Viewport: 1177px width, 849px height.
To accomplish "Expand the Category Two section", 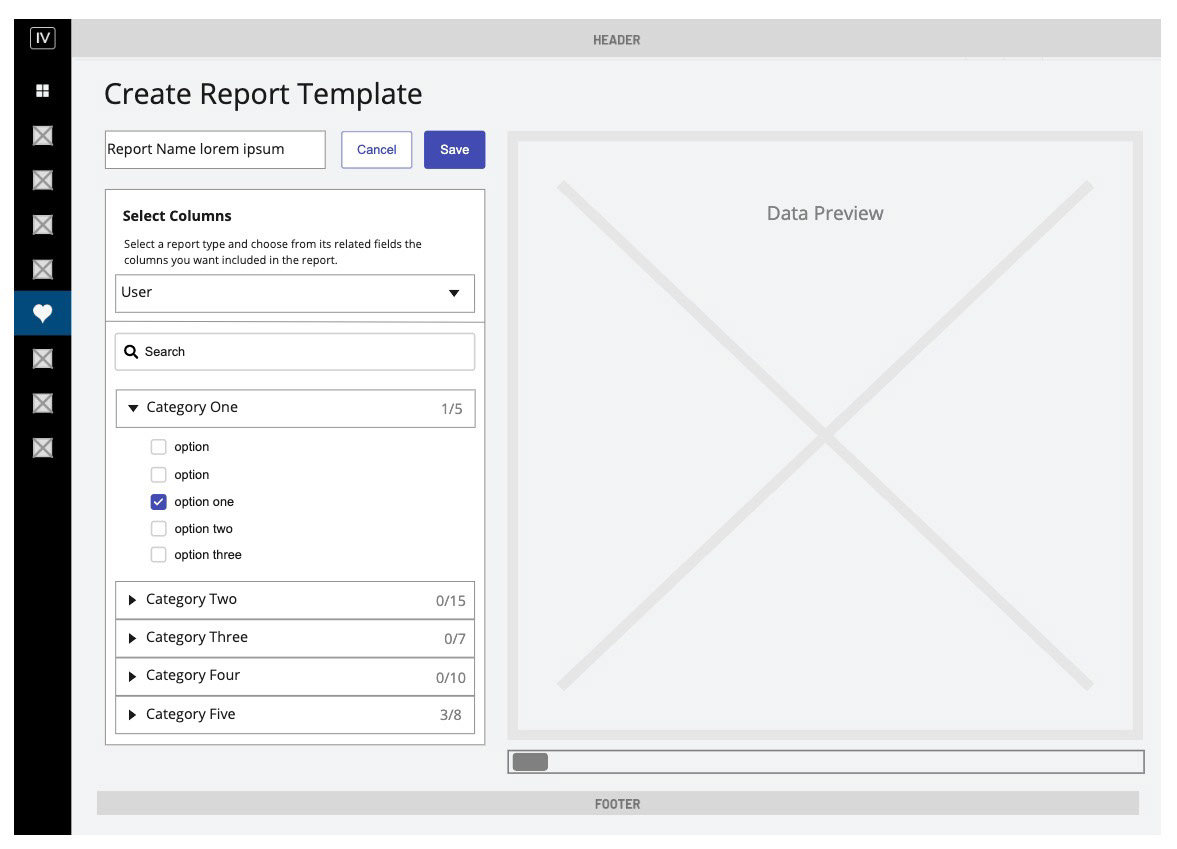I will pos(295,600).
